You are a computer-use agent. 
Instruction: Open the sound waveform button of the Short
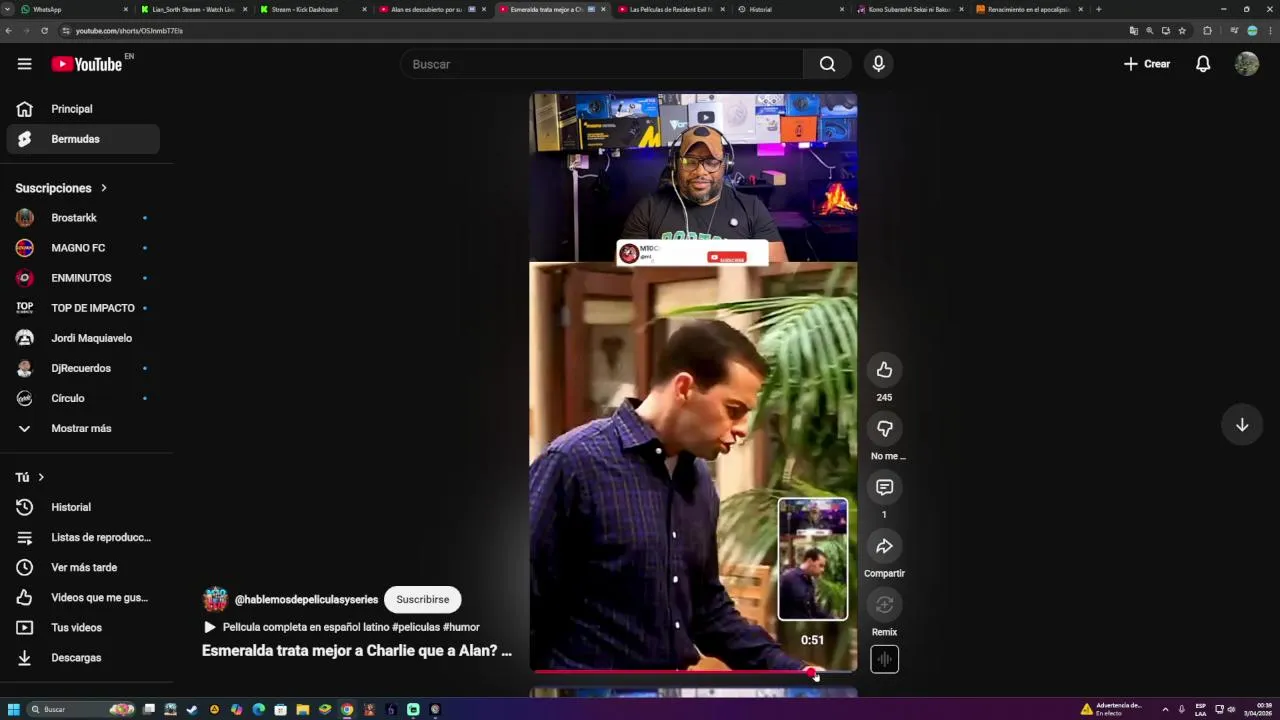884,659
